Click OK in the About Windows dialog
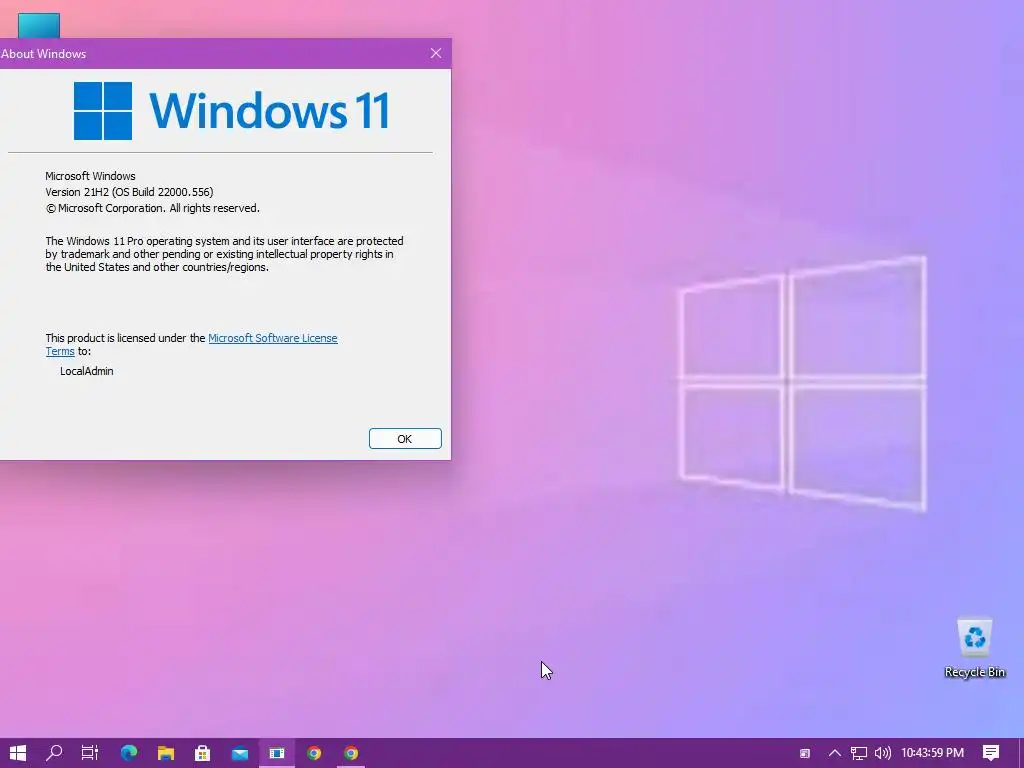Viewport: 1024px width, 768px height. pos(405,439)
